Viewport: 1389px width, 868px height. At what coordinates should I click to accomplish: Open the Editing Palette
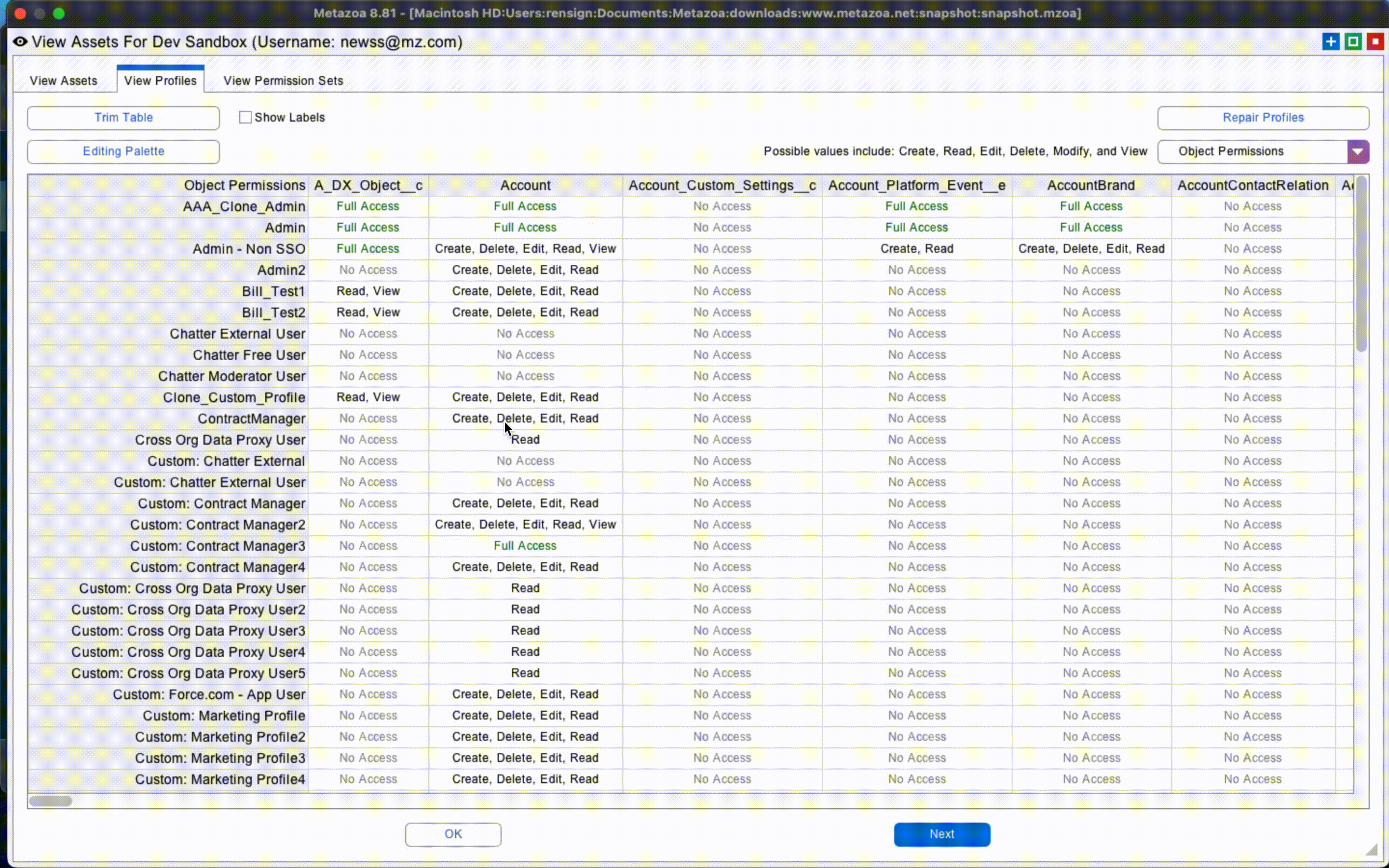coord(123,151)
